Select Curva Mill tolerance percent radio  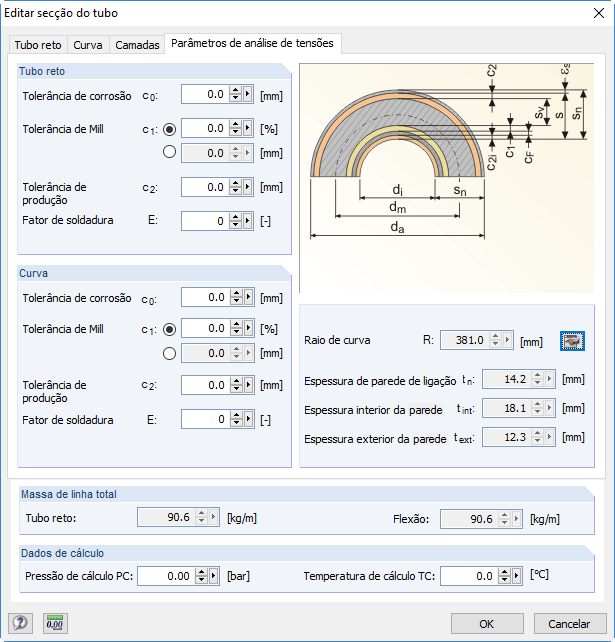click(169, 329)
